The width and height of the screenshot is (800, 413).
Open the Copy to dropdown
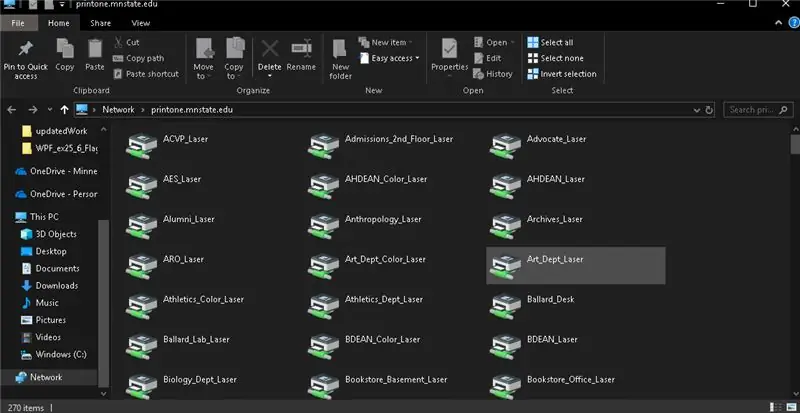click(x=234, y=59)
